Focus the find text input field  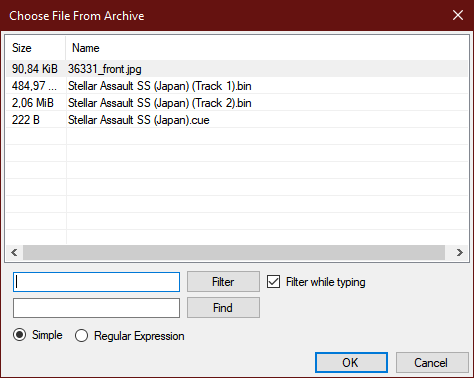96,308
